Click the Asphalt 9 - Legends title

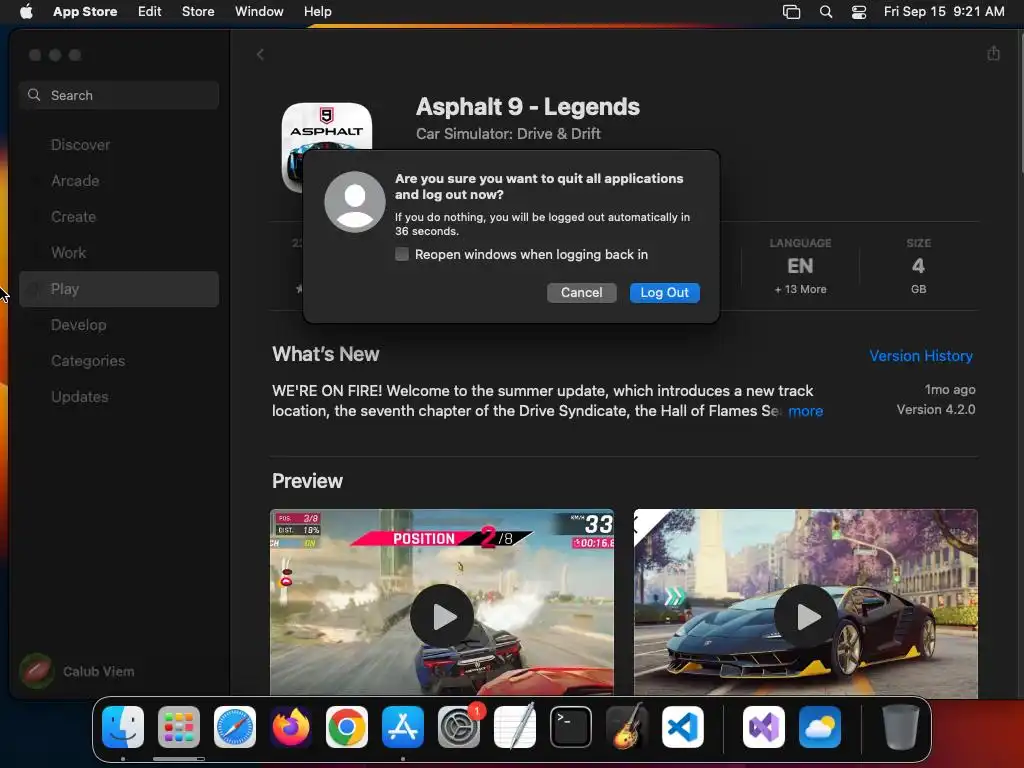pyautogui.click(x=528, y=107)
